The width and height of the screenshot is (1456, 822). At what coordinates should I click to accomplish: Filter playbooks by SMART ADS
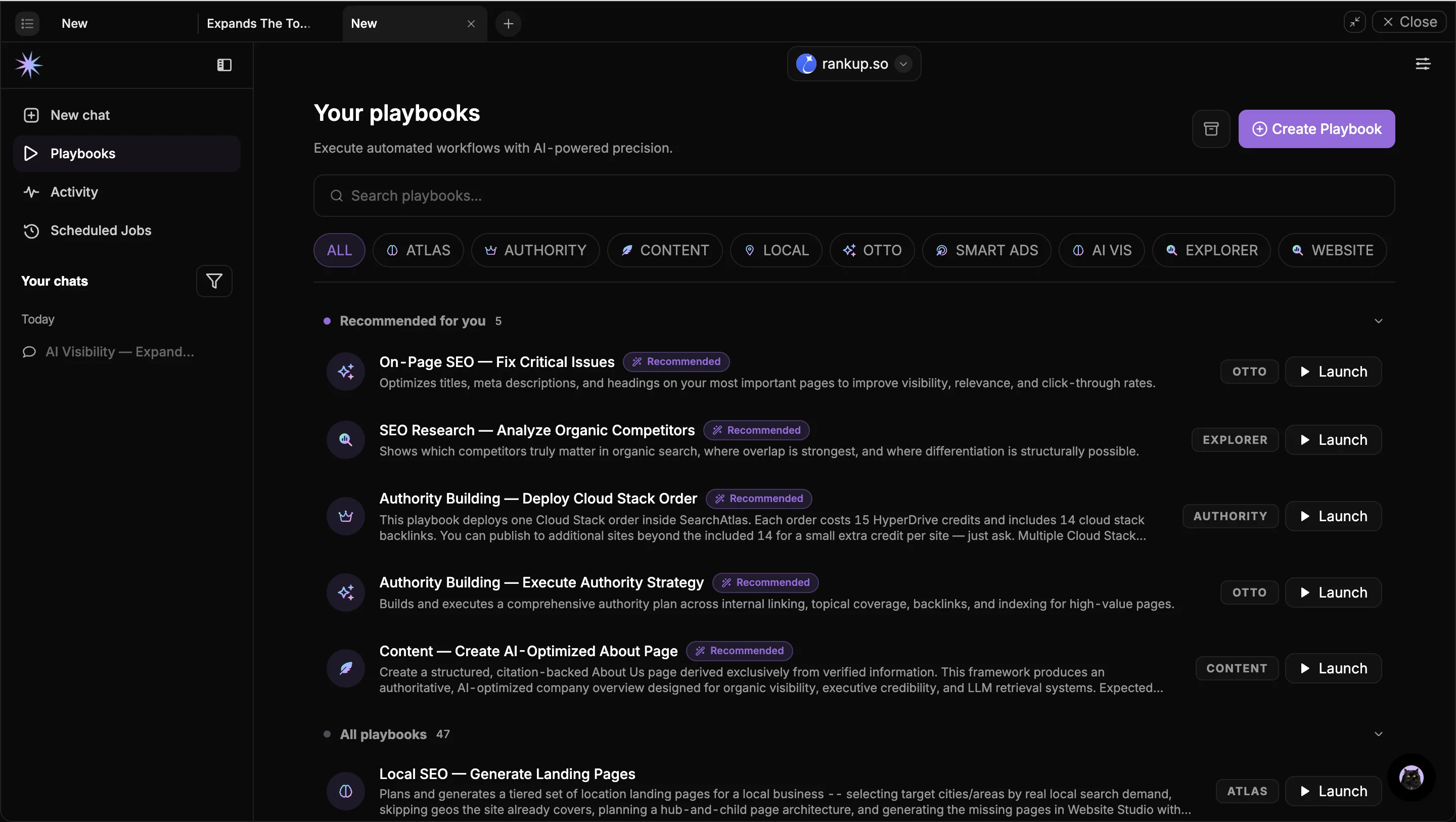[987, 250]
